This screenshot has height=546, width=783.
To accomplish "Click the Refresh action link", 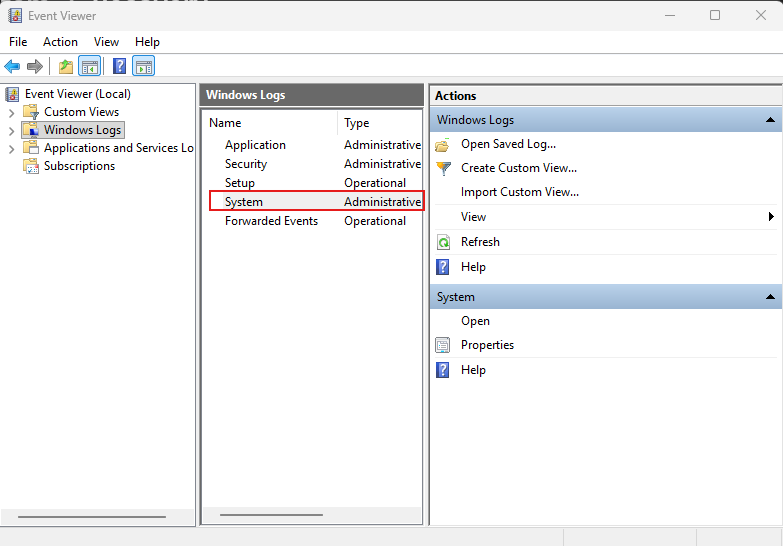I will (x=480, y=242).
